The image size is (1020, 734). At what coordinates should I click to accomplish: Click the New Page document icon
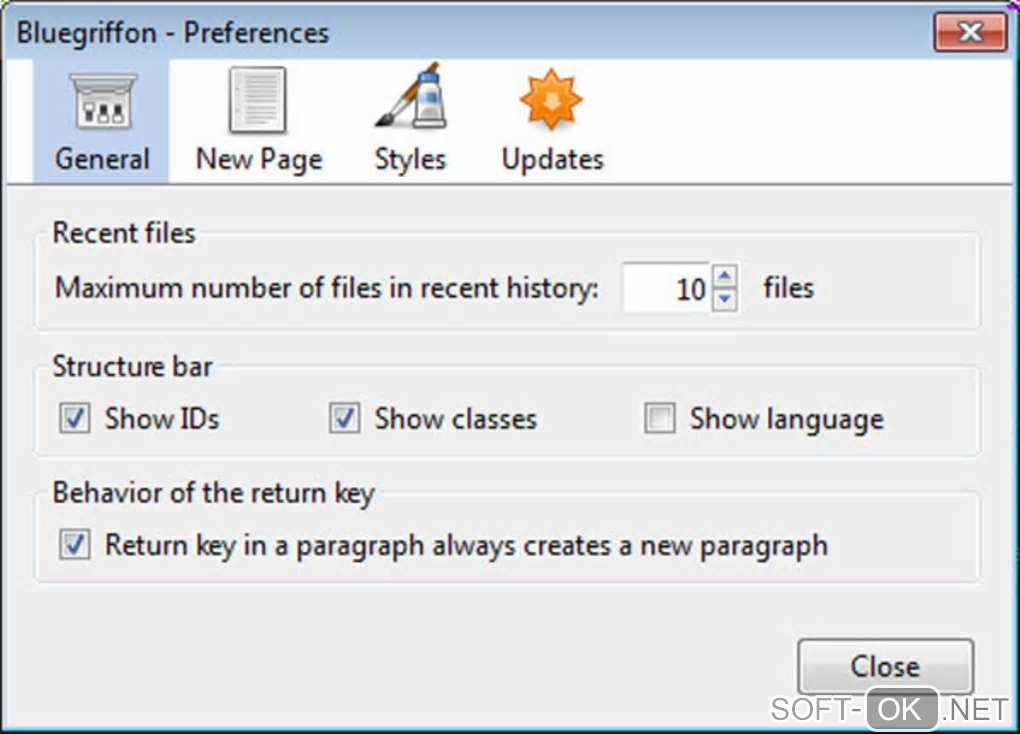[x=258, y=102]
